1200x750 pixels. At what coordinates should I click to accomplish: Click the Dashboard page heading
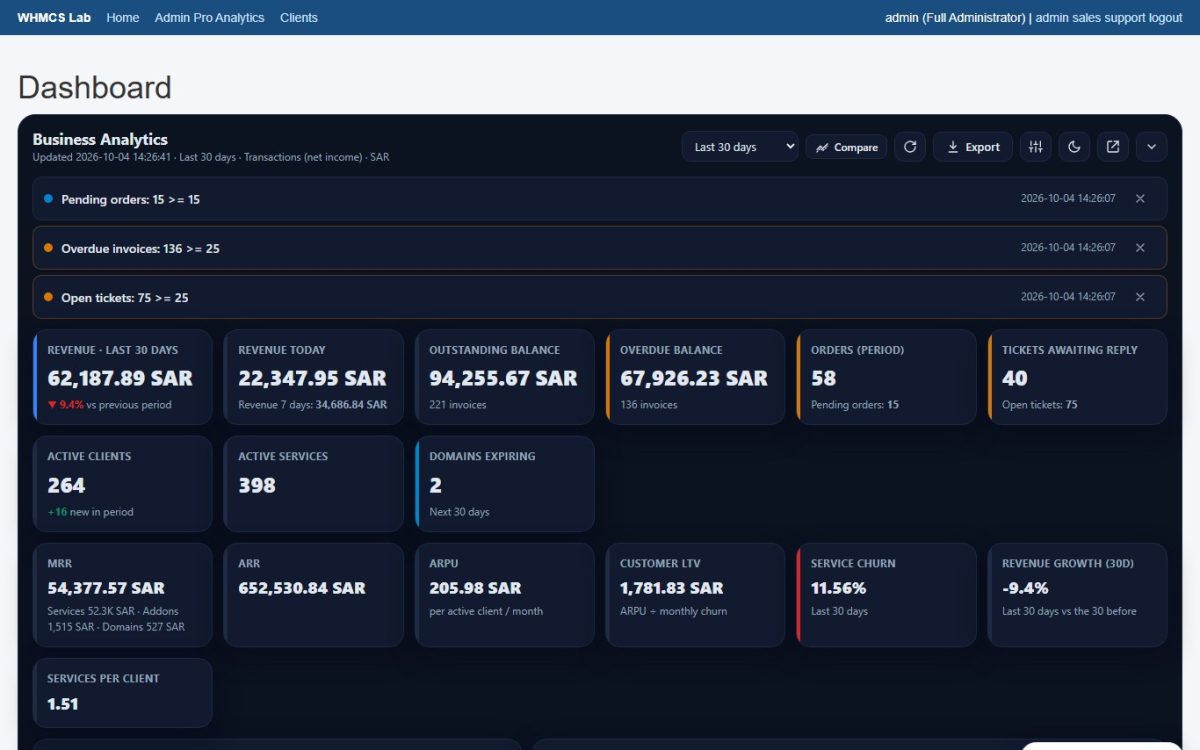95,88
